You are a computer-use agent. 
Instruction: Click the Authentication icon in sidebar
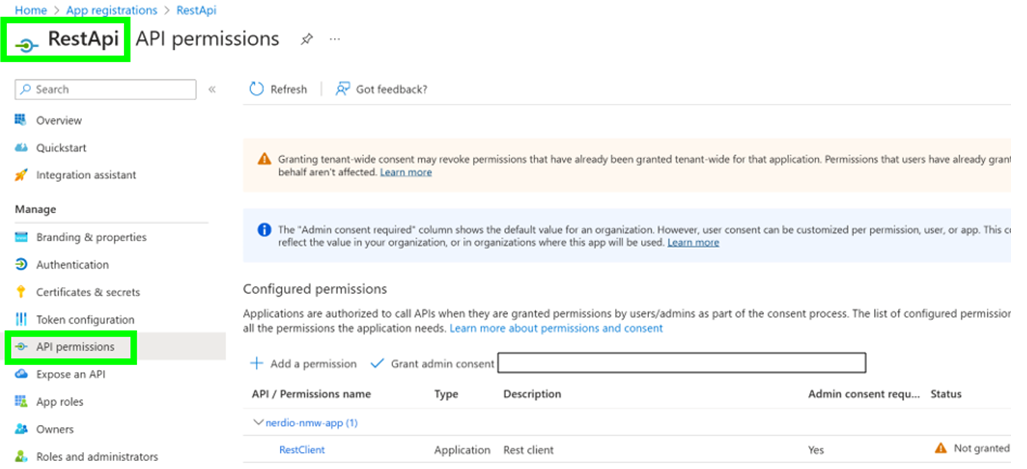pyautogui.click(x=21, y=265)
